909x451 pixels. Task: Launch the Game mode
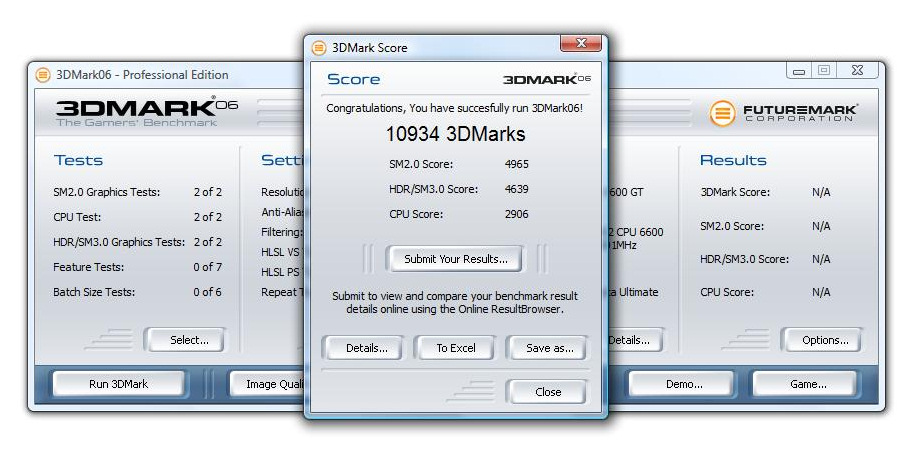[807, 384]
